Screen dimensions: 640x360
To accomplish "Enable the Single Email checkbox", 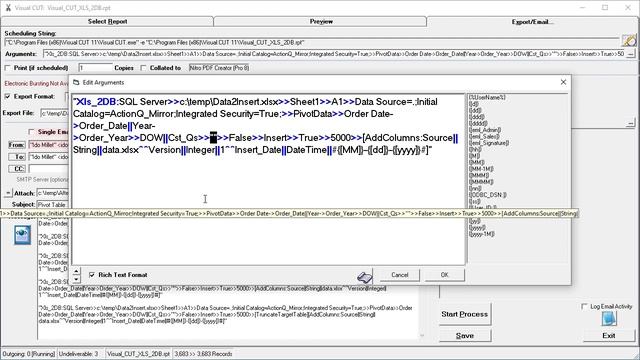I will point(31,132).
